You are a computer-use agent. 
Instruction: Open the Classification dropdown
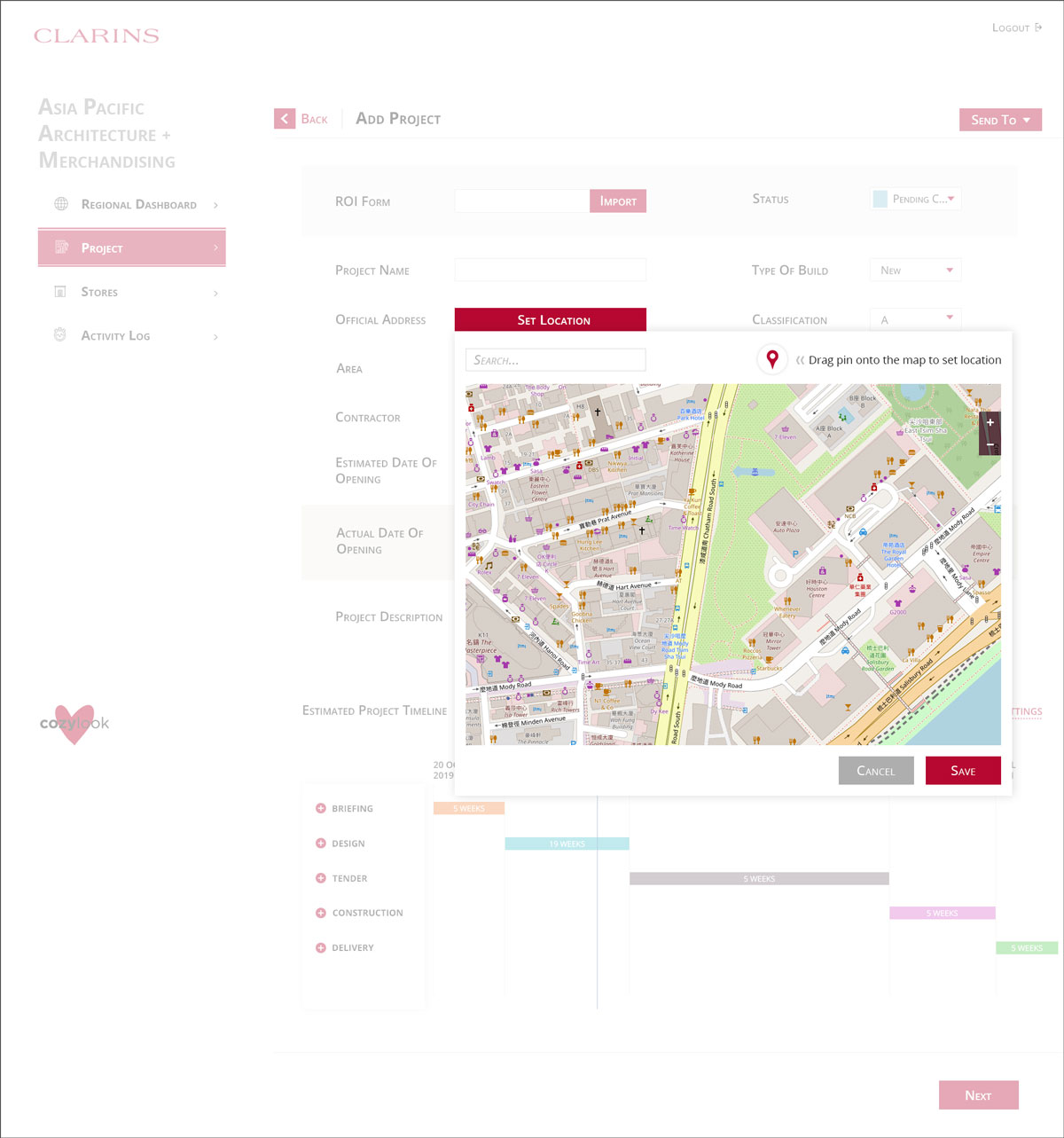coord(916,319)
